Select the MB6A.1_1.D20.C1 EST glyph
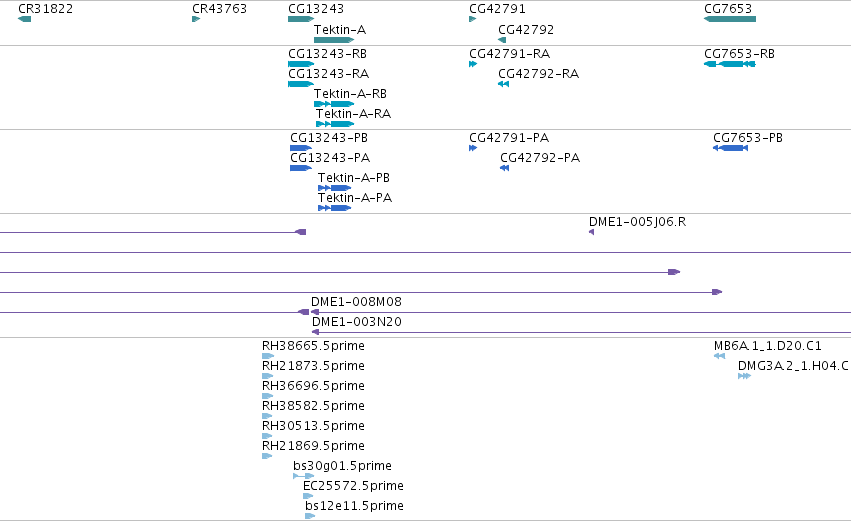Screen dimensions: 851x521 (720, 357)
